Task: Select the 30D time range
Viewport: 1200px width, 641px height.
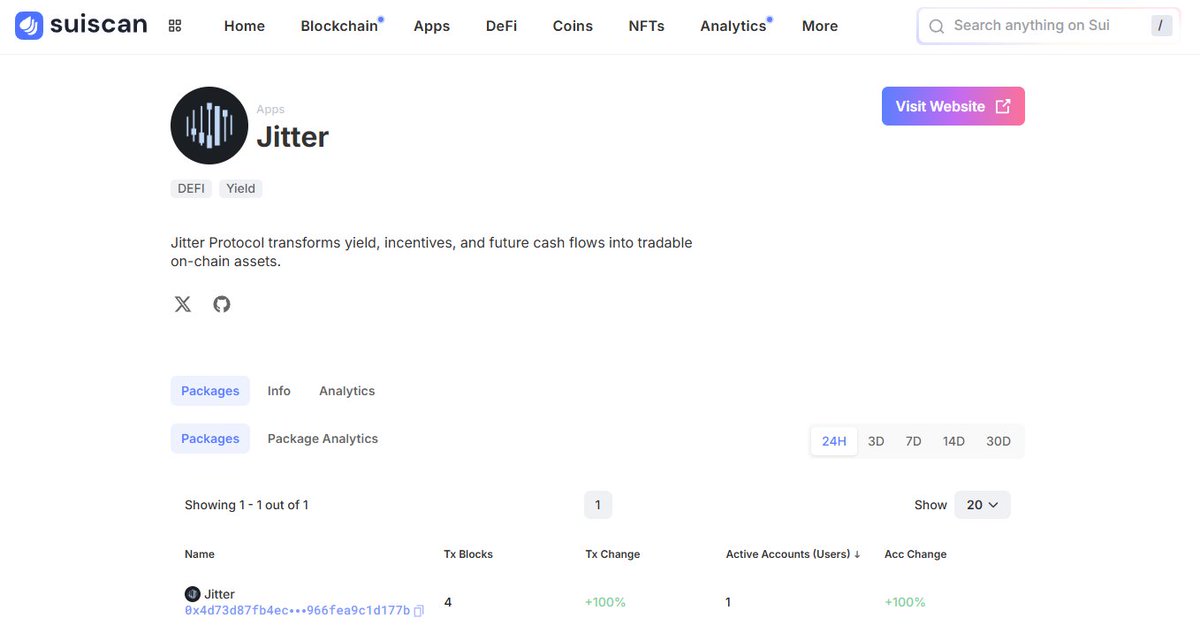Action: pos(998,441)
